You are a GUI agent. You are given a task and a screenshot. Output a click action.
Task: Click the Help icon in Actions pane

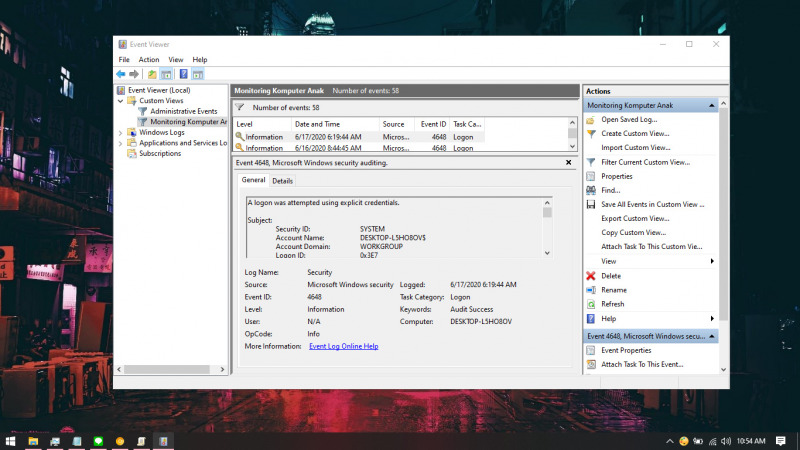591,319
